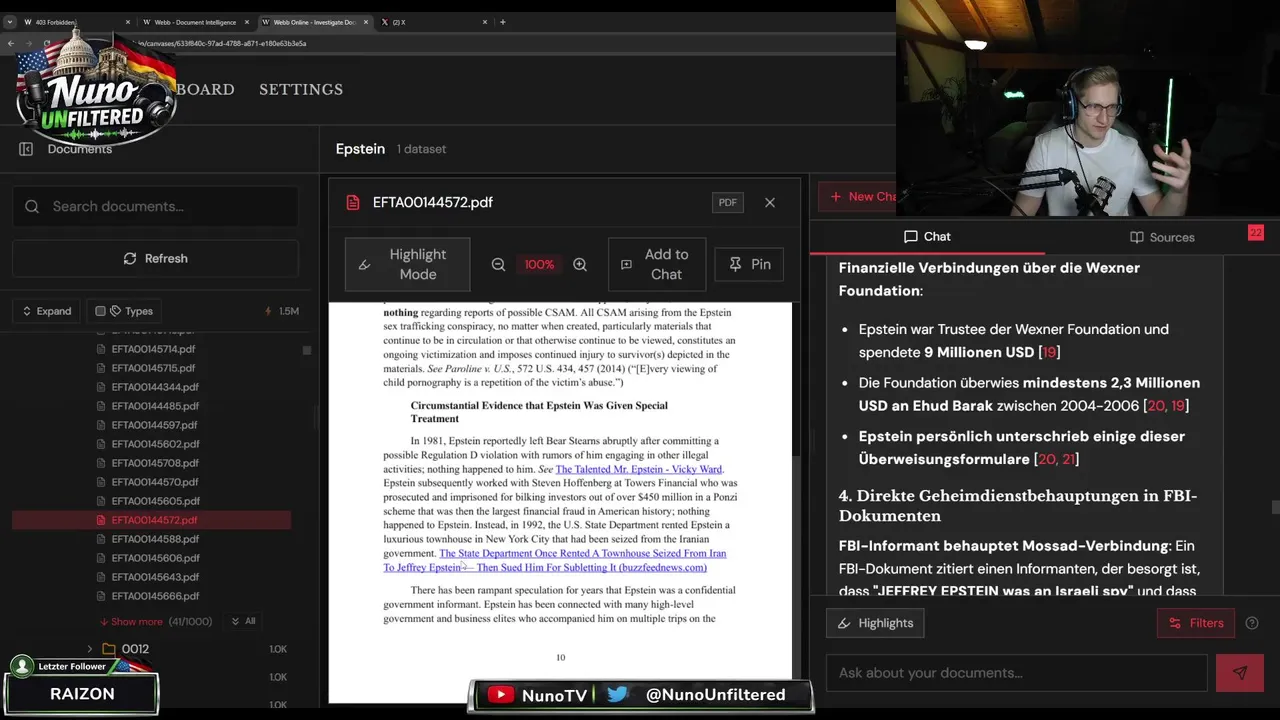
Task: Click the browser back arrow
Action: pos(11,43)
